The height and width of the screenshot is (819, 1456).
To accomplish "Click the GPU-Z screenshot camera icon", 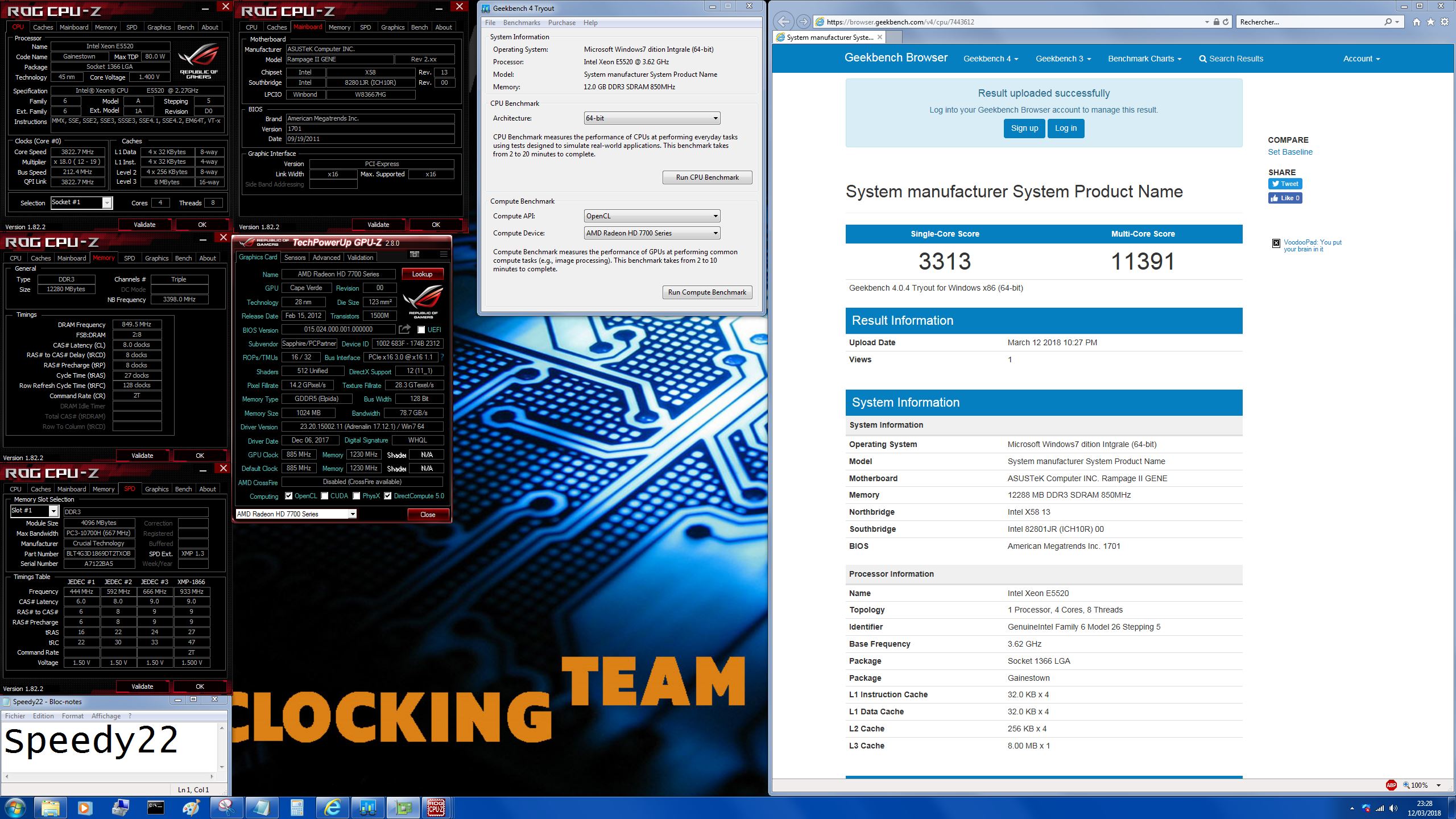I will (415, 254).
